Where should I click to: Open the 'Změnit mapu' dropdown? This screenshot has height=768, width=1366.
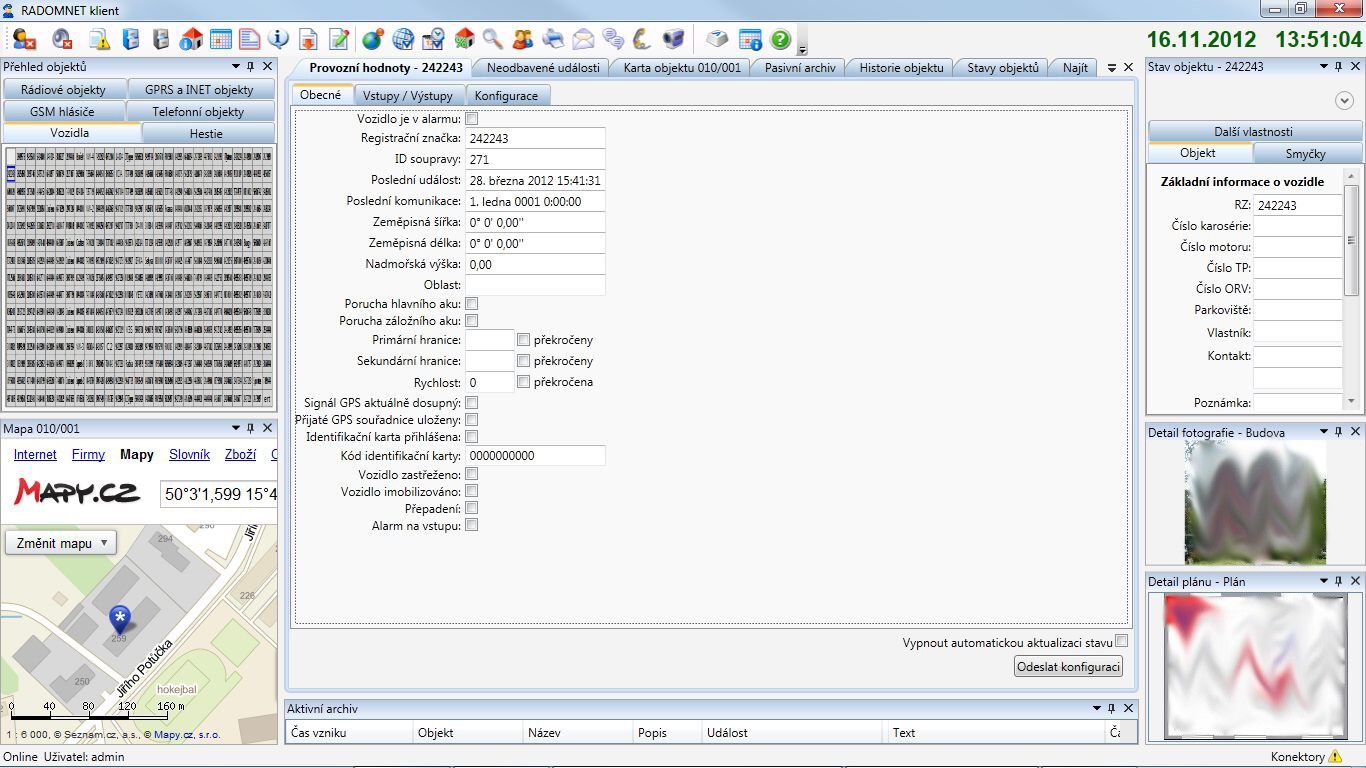pyautogui.click(x=61, y=543)
